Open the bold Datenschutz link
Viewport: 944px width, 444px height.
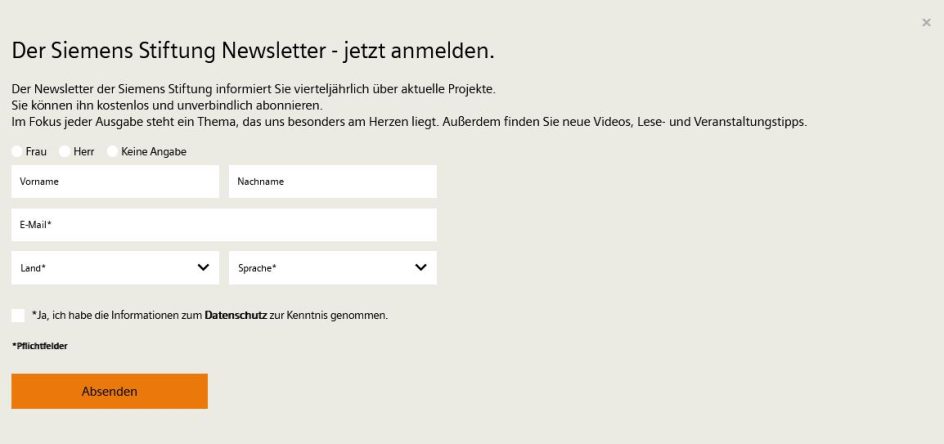pos(236,315)
